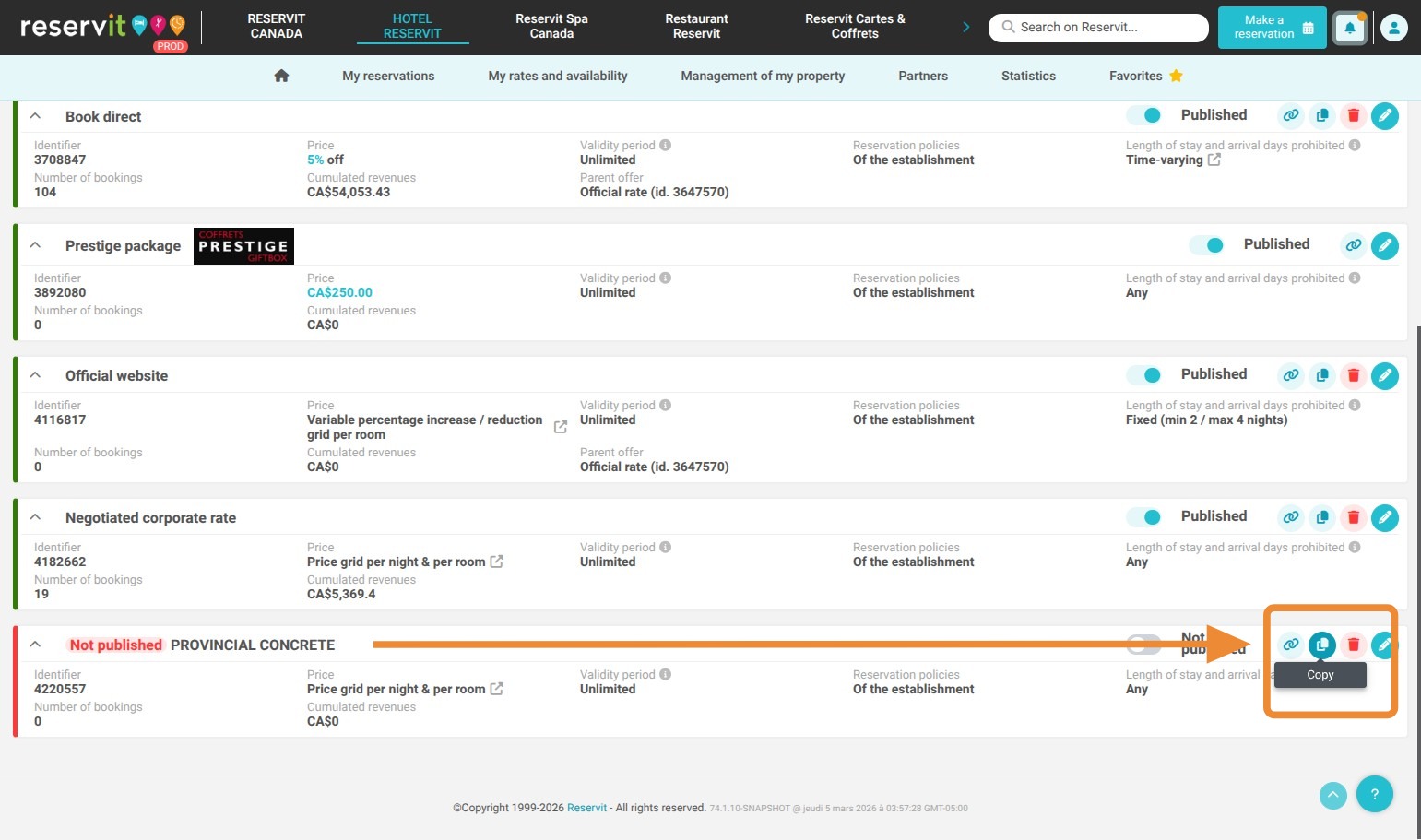Open the Statistics menu
Image resolution: width=1421 pixels, height=840 pixels.
click(x=1028, y=76)
